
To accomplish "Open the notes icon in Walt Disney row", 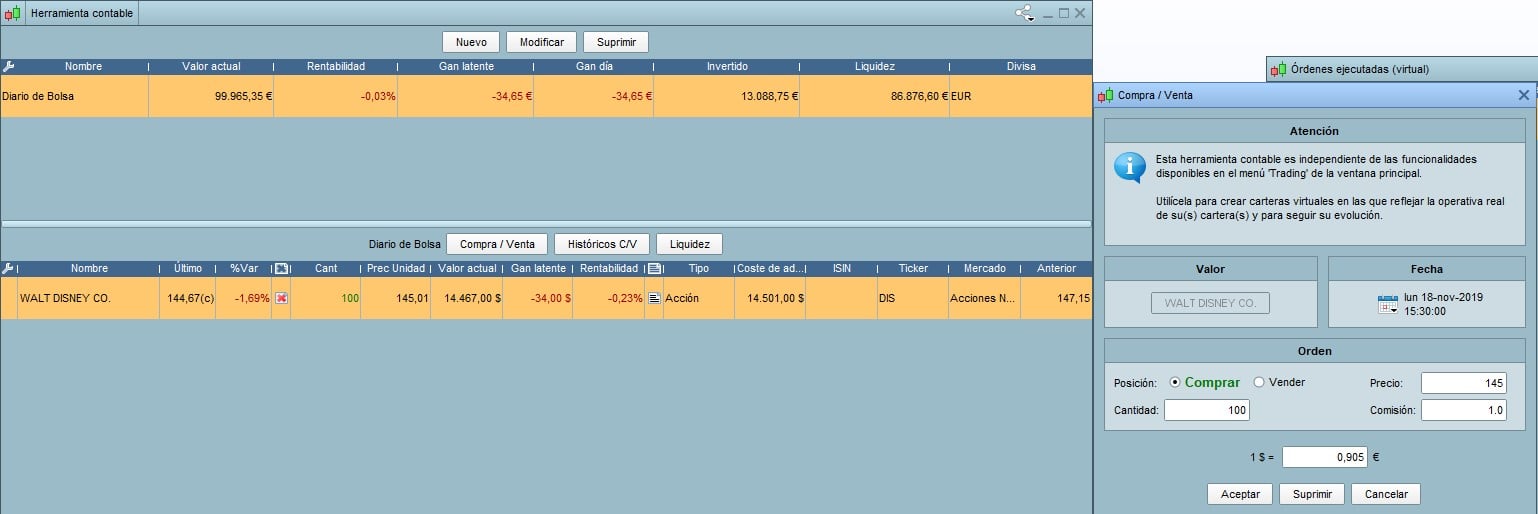I will coord(654,299).
